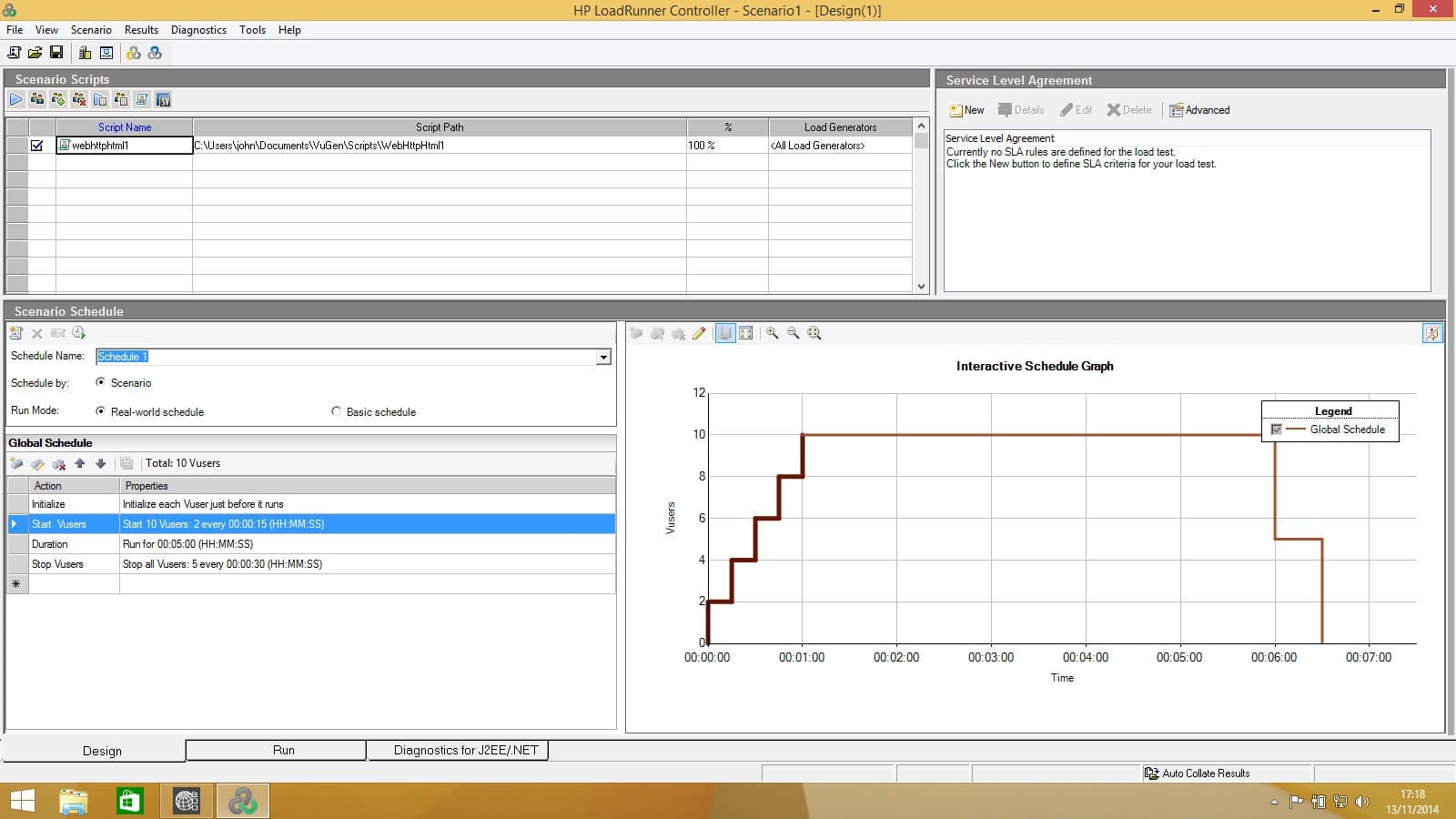Image resolution: width=1456 pixels, height=819 pixels.
Task: Open Virtual Users icon in Scenario Scripts
Action: (37, 99)
